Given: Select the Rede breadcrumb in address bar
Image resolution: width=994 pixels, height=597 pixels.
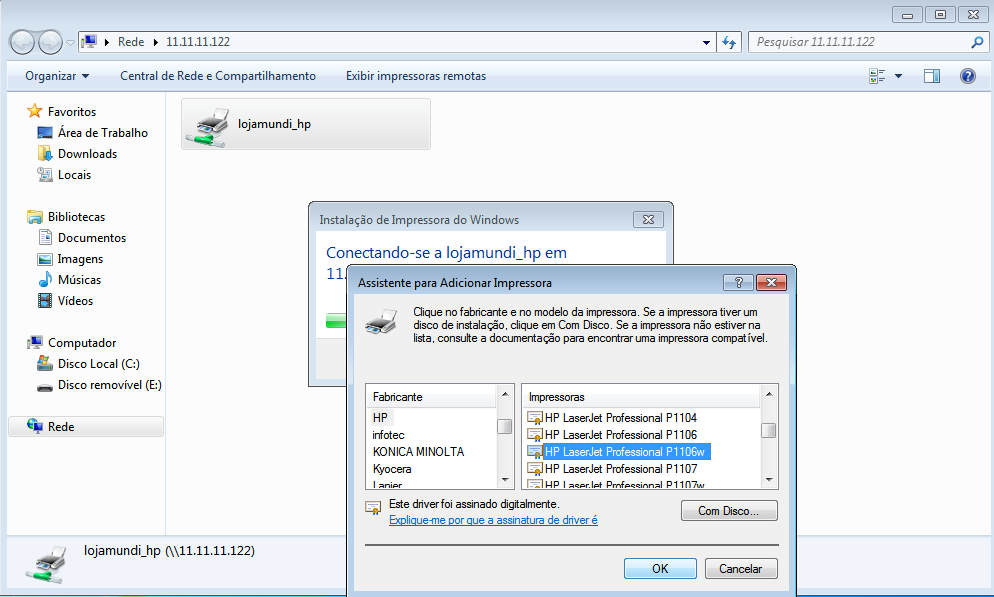Looking at the screenshot, I should 131,42.
